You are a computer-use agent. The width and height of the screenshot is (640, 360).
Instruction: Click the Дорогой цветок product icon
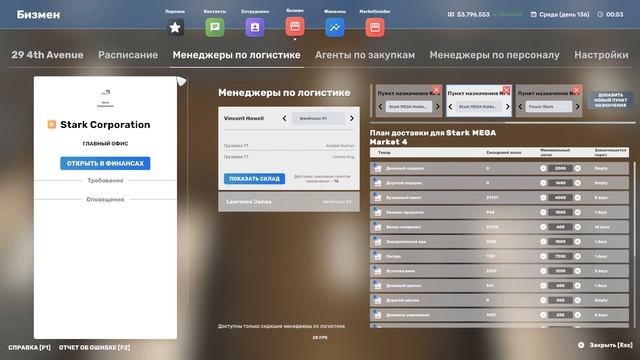click(378, 300)
